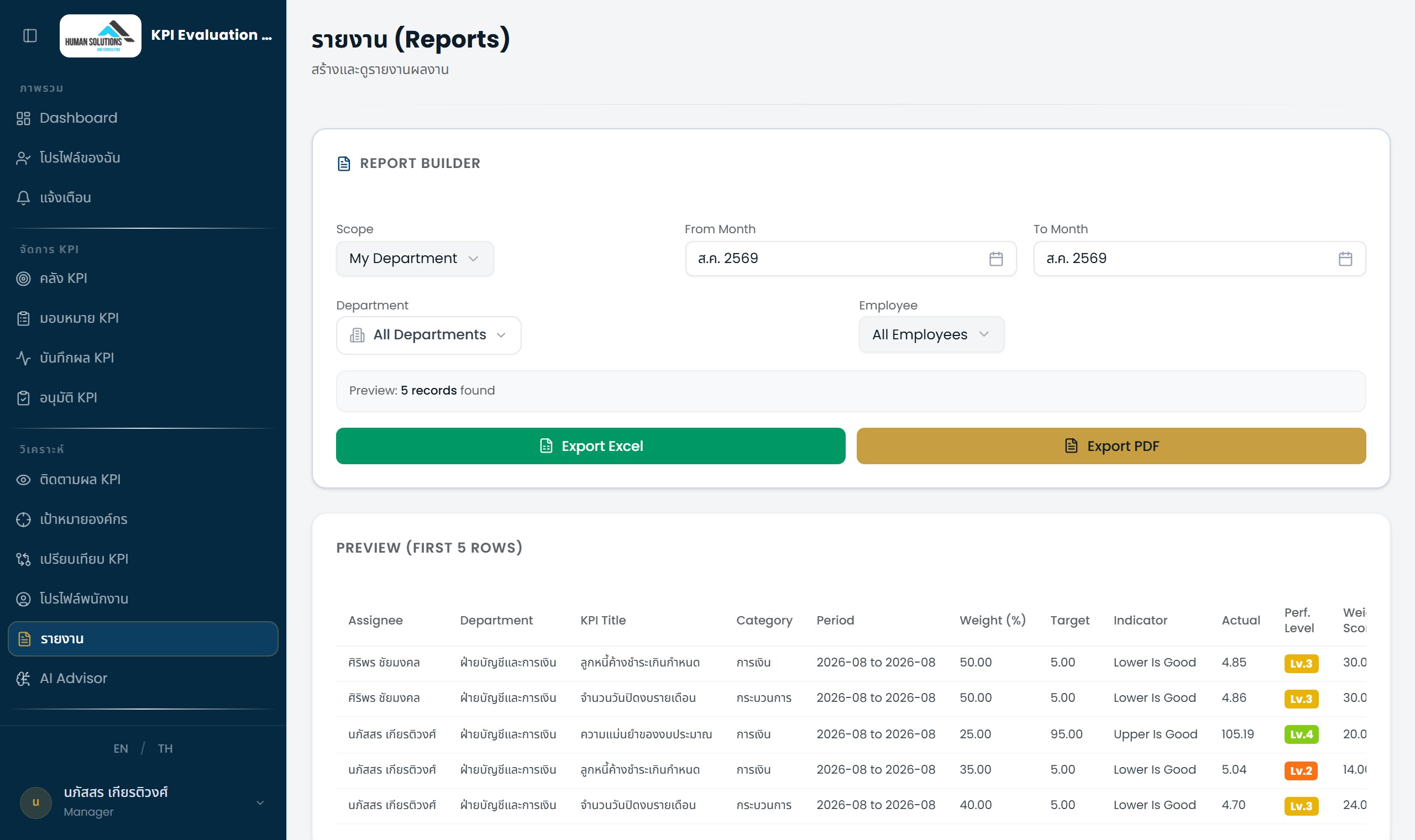
Task: Click the user avatar circle
Action: (x=36, y=802)
